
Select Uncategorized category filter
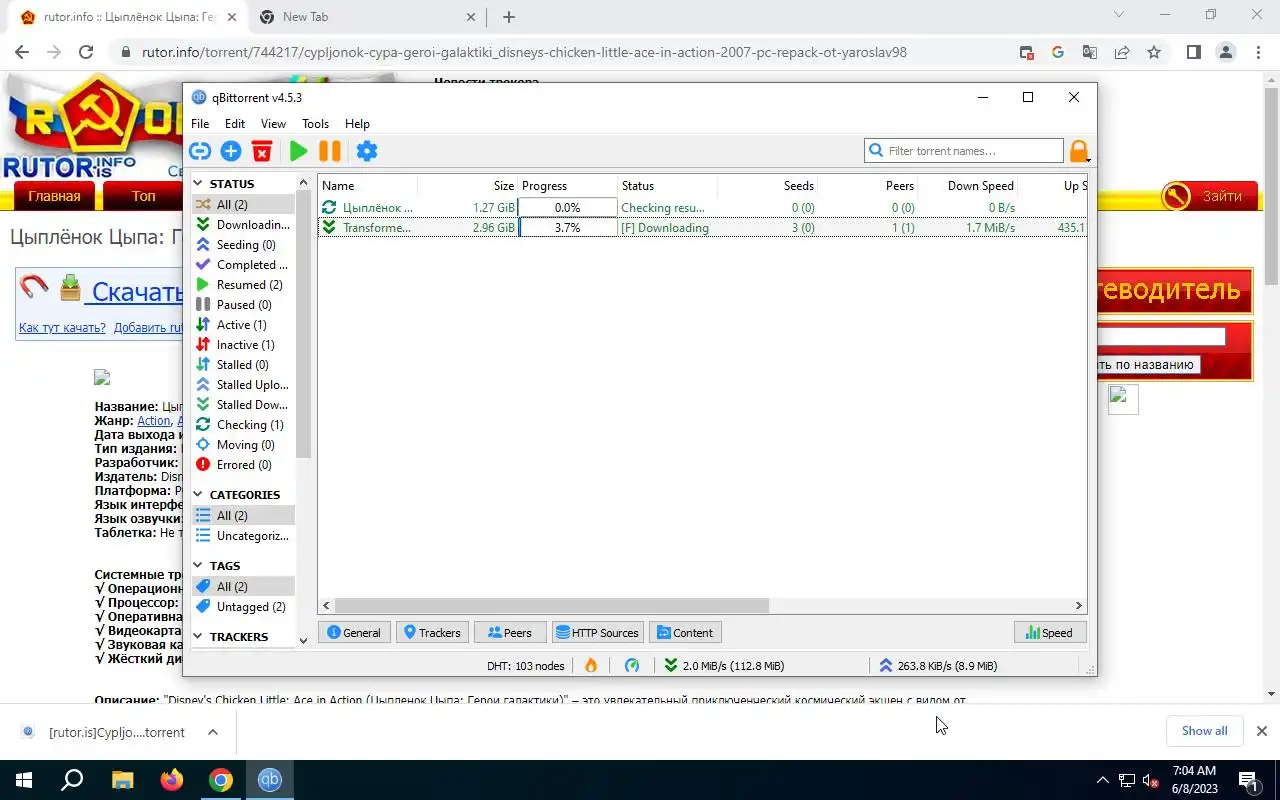[243, 536]
